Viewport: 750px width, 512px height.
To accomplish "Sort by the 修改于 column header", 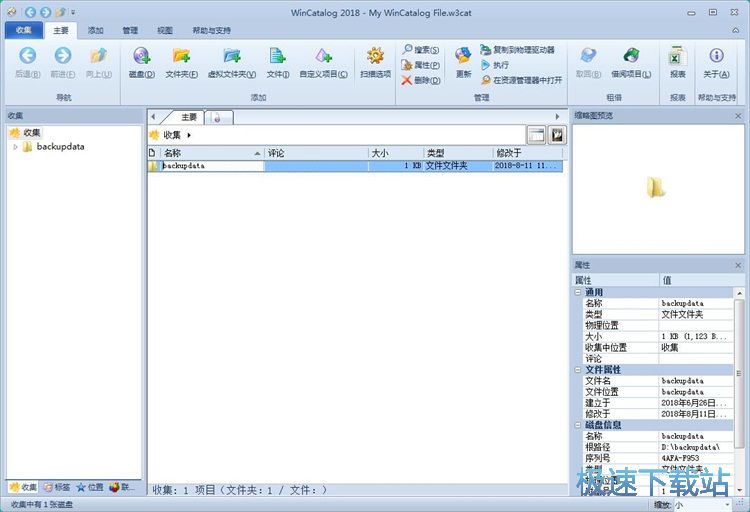I will point(528,153).
